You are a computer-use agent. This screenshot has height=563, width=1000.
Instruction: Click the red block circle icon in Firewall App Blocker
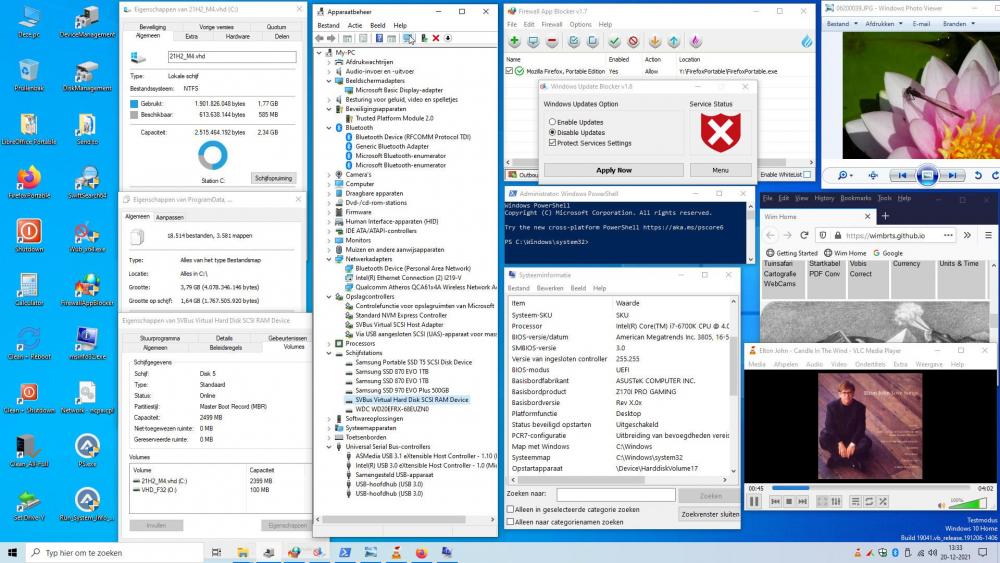coord(633,41)
